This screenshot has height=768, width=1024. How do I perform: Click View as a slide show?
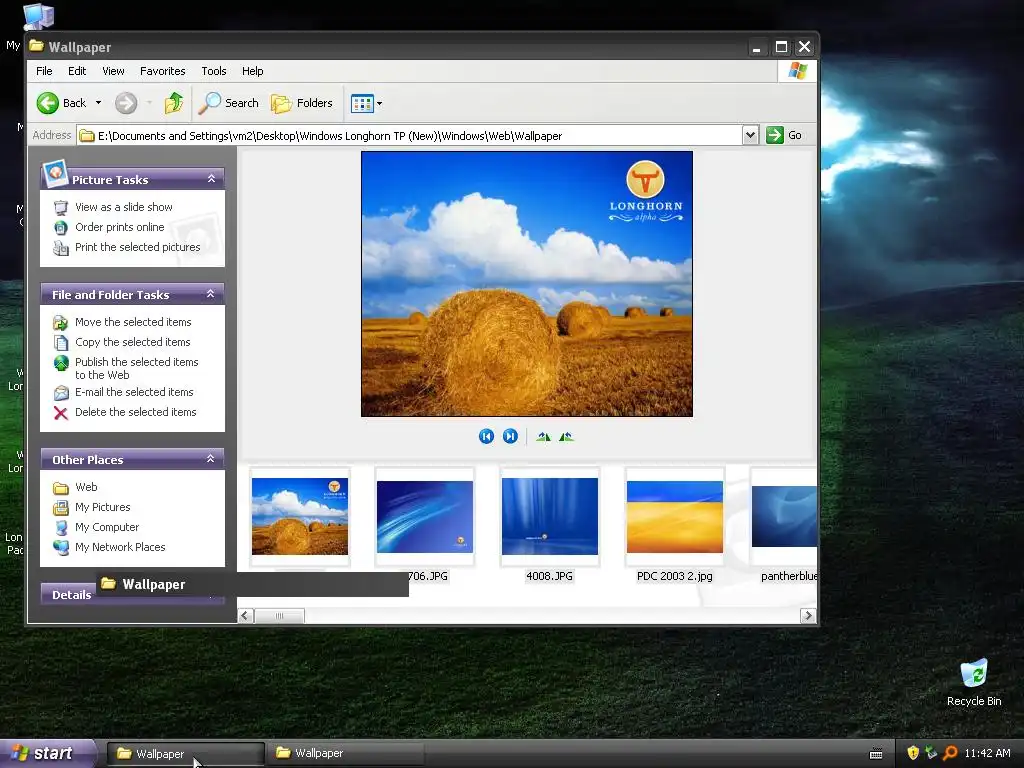click(123, 207)
